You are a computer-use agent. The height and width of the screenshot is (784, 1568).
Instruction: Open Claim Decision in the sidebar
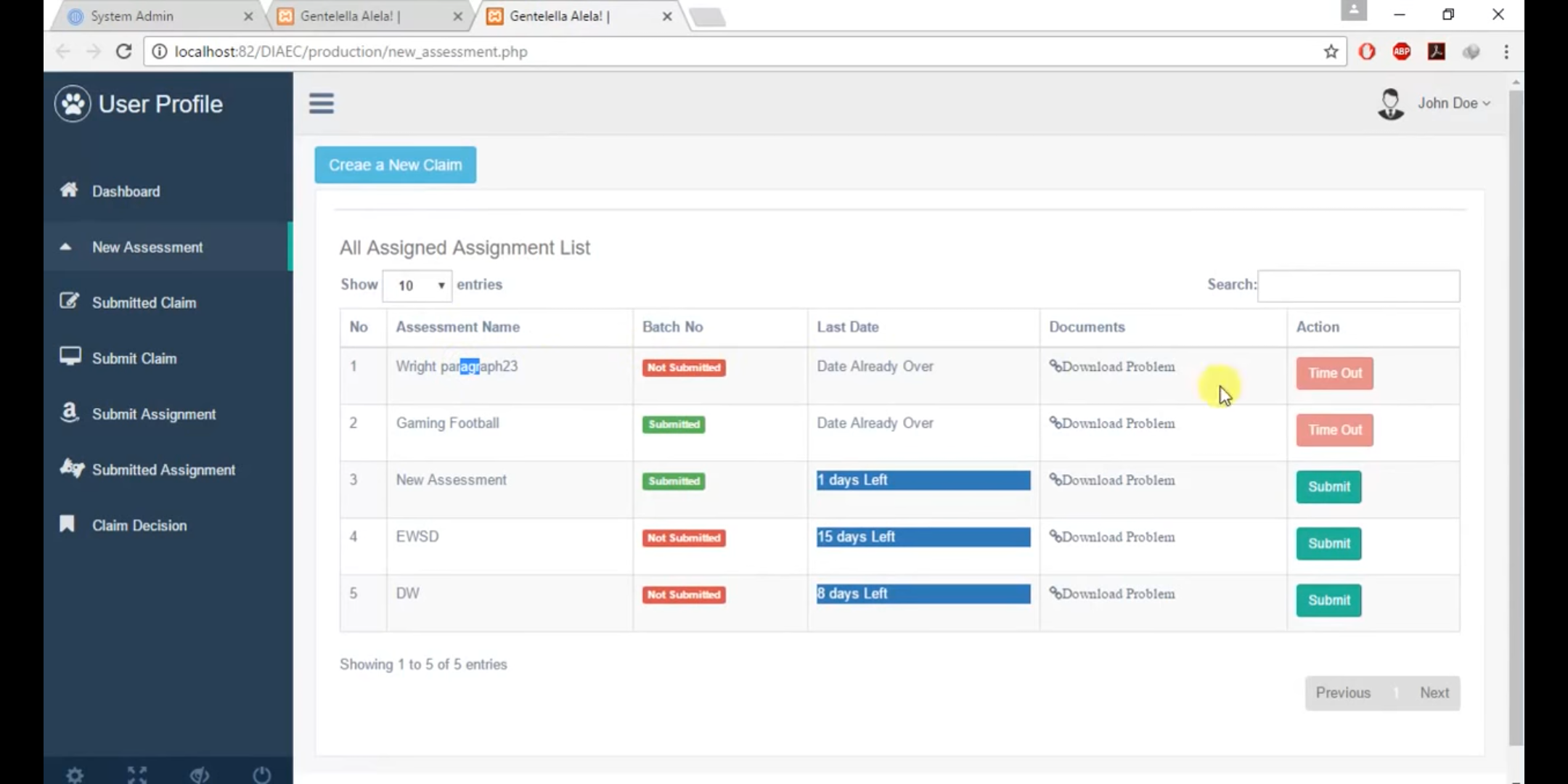point(139,526)
